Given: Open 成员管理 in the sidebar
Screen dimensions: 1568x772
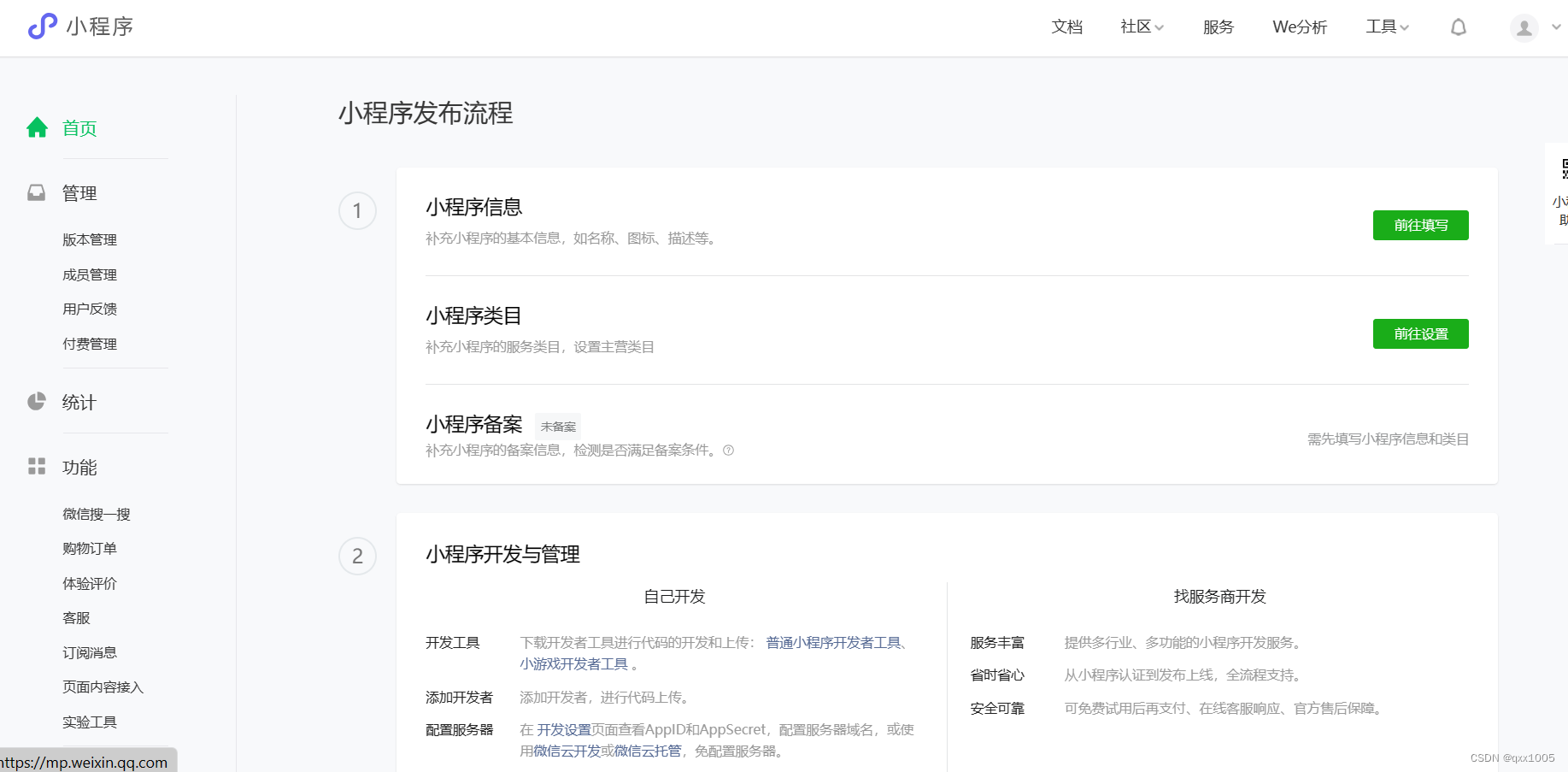Looking at the screenshot, I should (x=90, y=274).
